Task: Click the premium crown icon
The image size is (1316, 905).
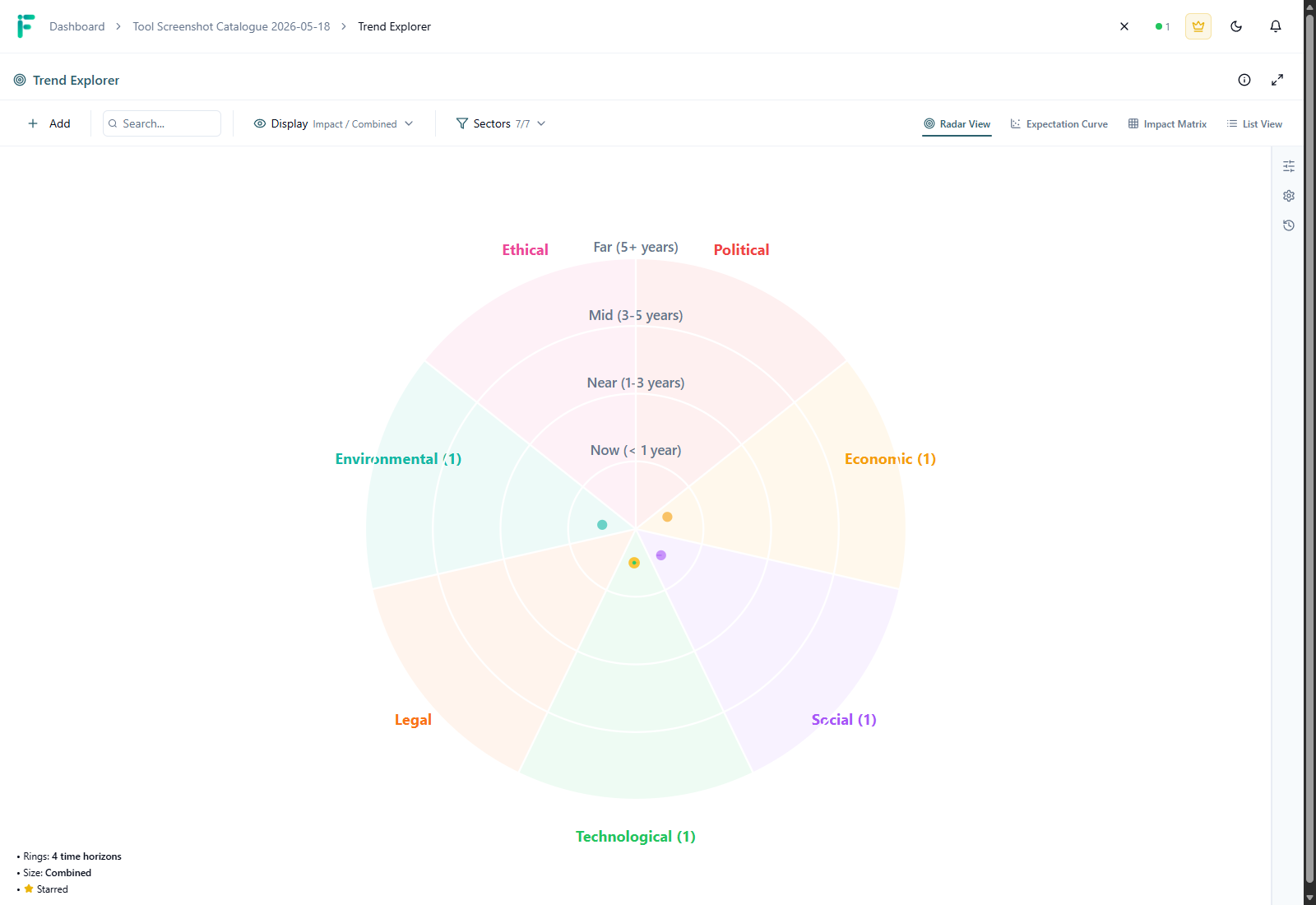Action: [x=1198, y=26]
